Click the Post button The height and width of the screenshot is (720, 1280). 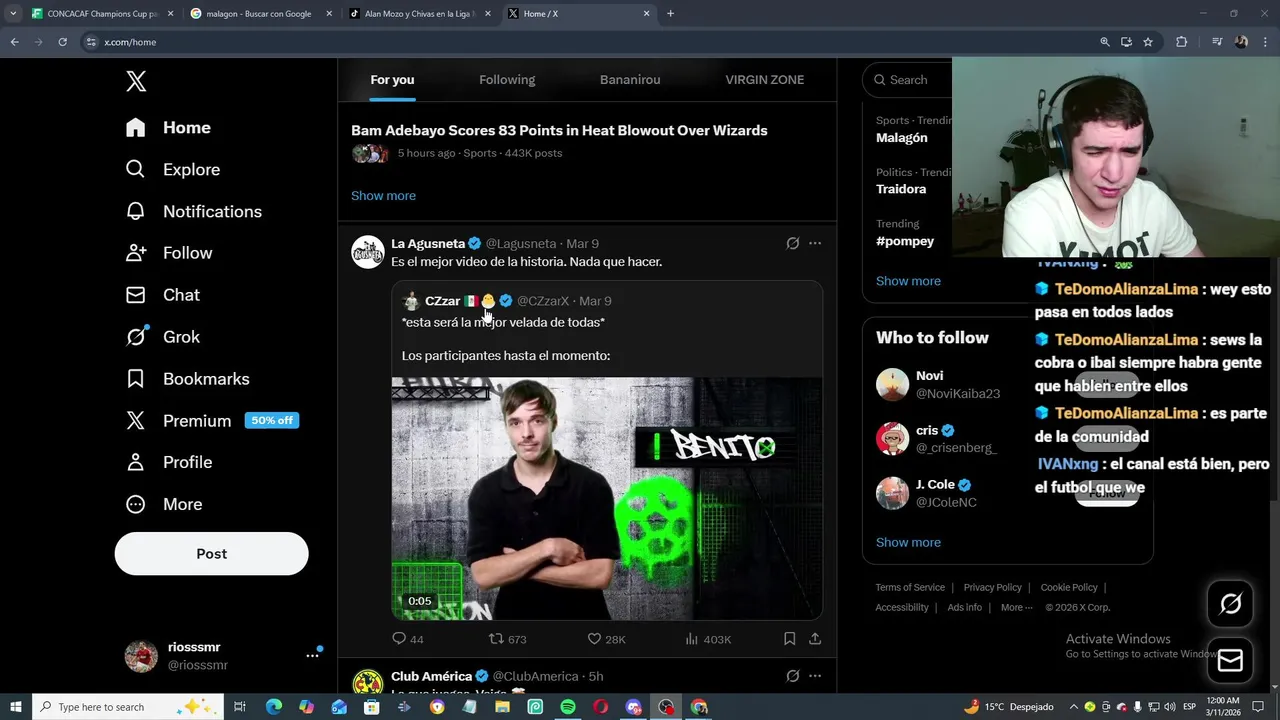tap(211, 554)
